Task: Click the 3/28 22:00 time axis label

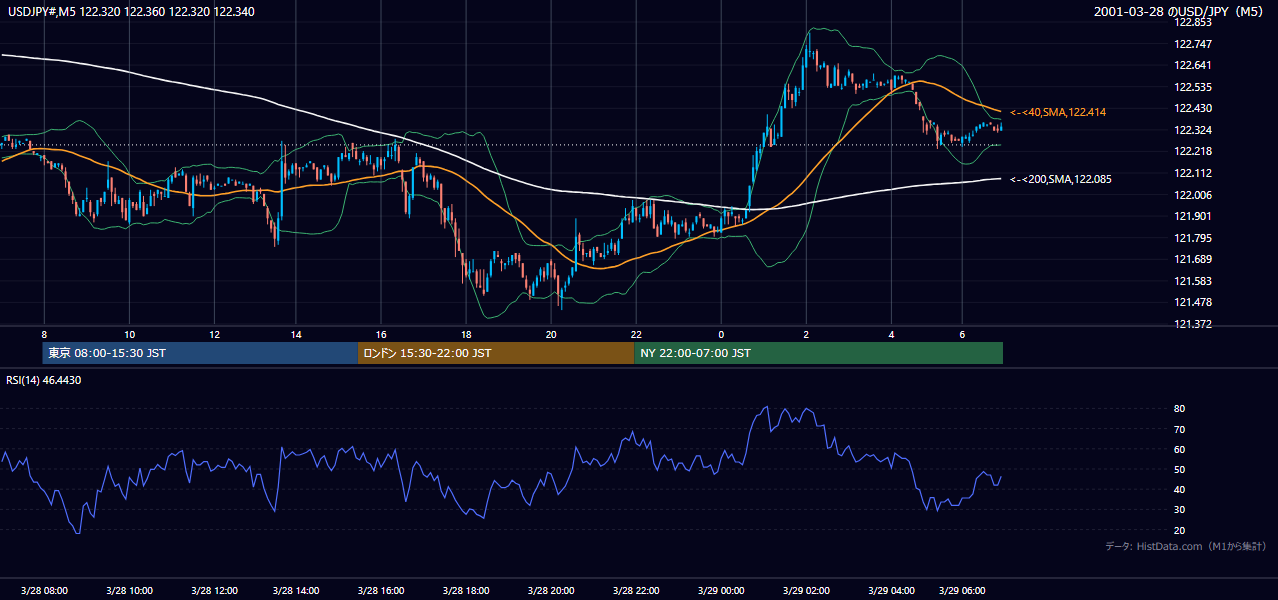Action: pyautogui.click(x=636, y=591)
